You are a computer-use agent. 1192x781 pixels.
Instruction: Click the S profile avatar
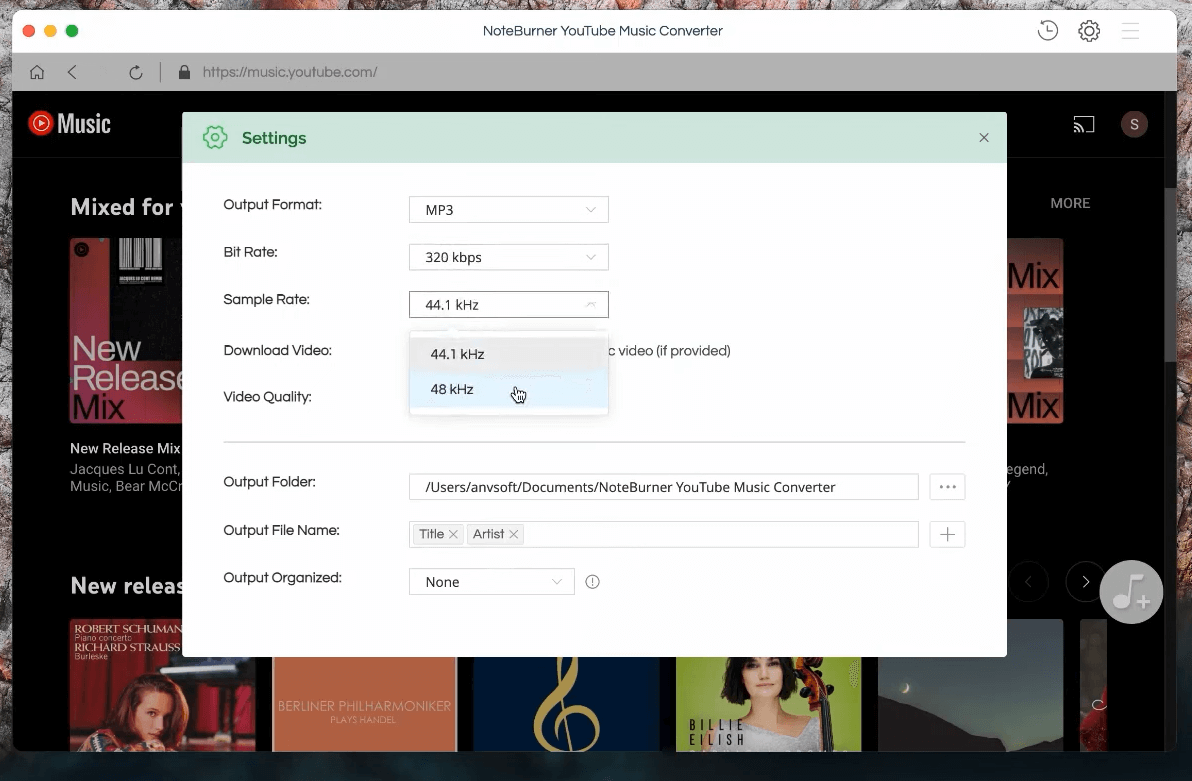coord(1134,124)
